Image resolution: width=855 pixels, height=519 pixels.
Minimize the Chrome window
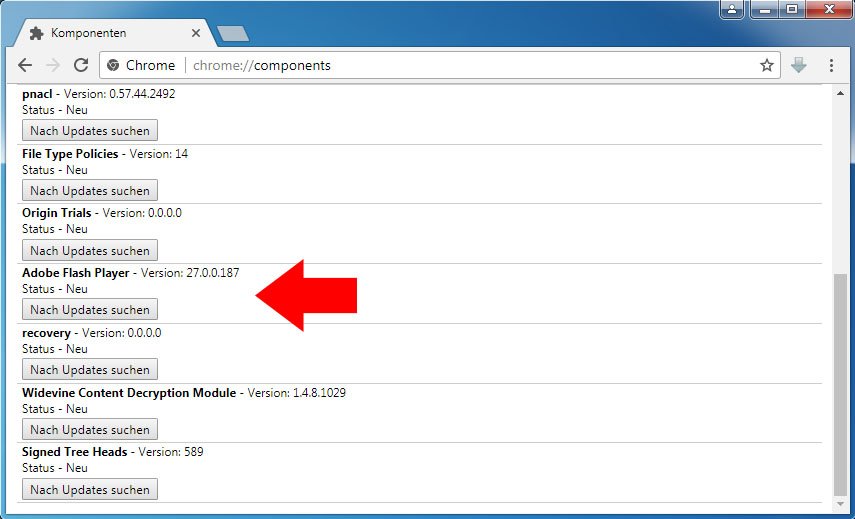765,9
